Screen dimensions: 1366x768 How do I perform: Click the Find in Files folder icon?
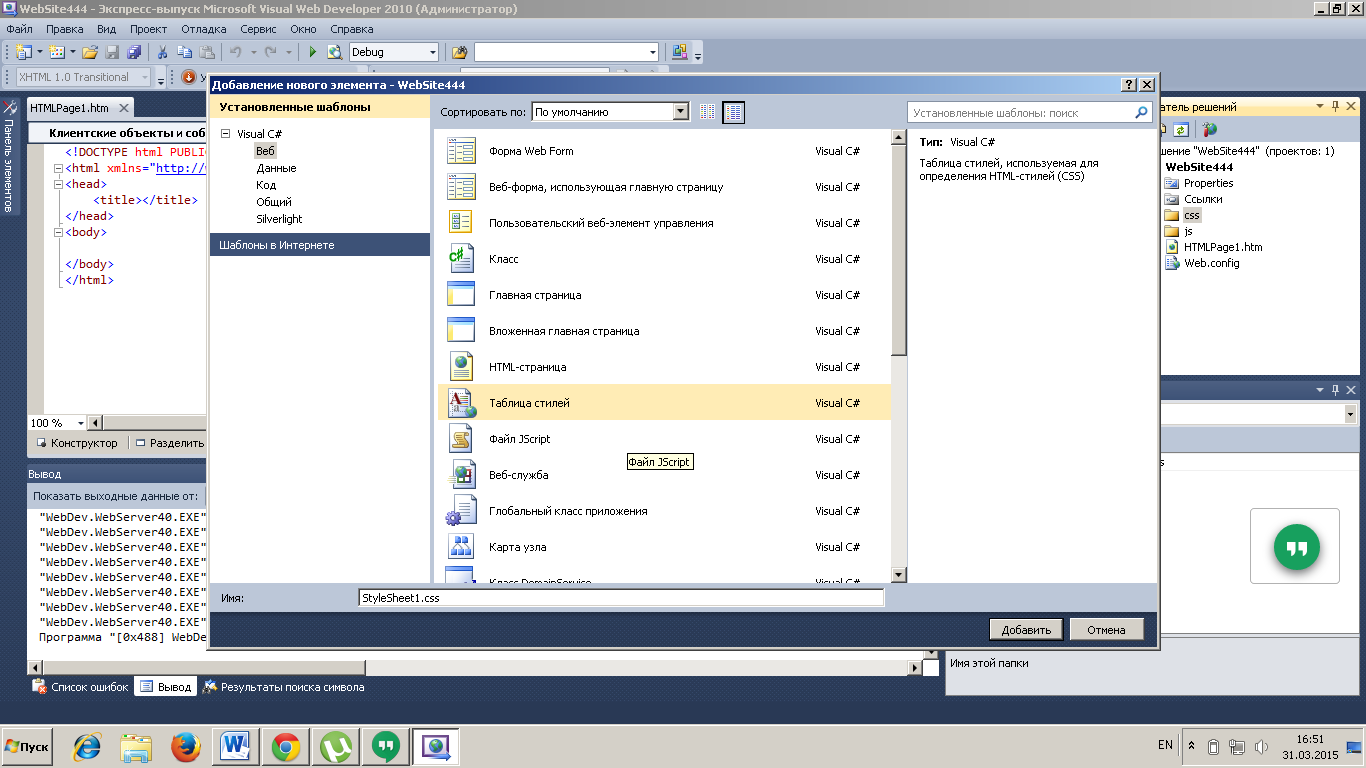point(459,52)
